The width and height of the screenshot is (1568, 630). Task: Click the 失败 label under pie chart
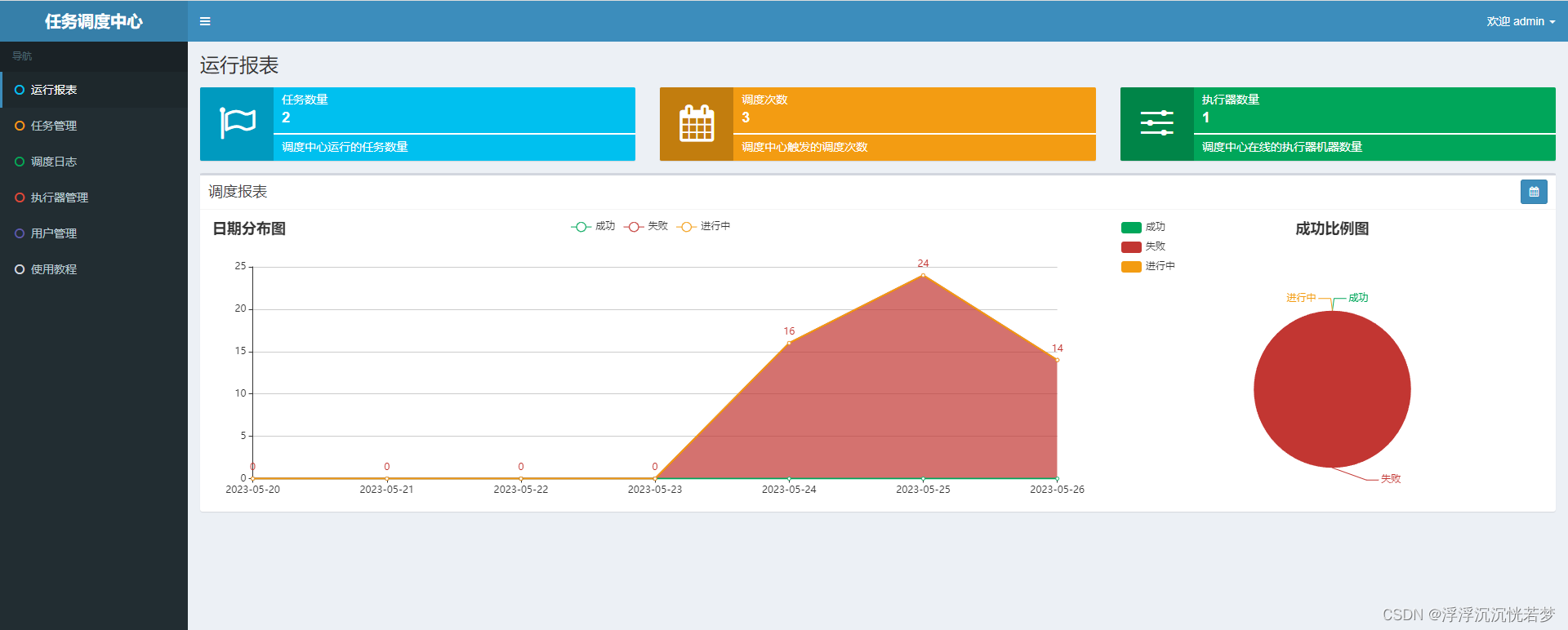click(x=1391, y=479)
